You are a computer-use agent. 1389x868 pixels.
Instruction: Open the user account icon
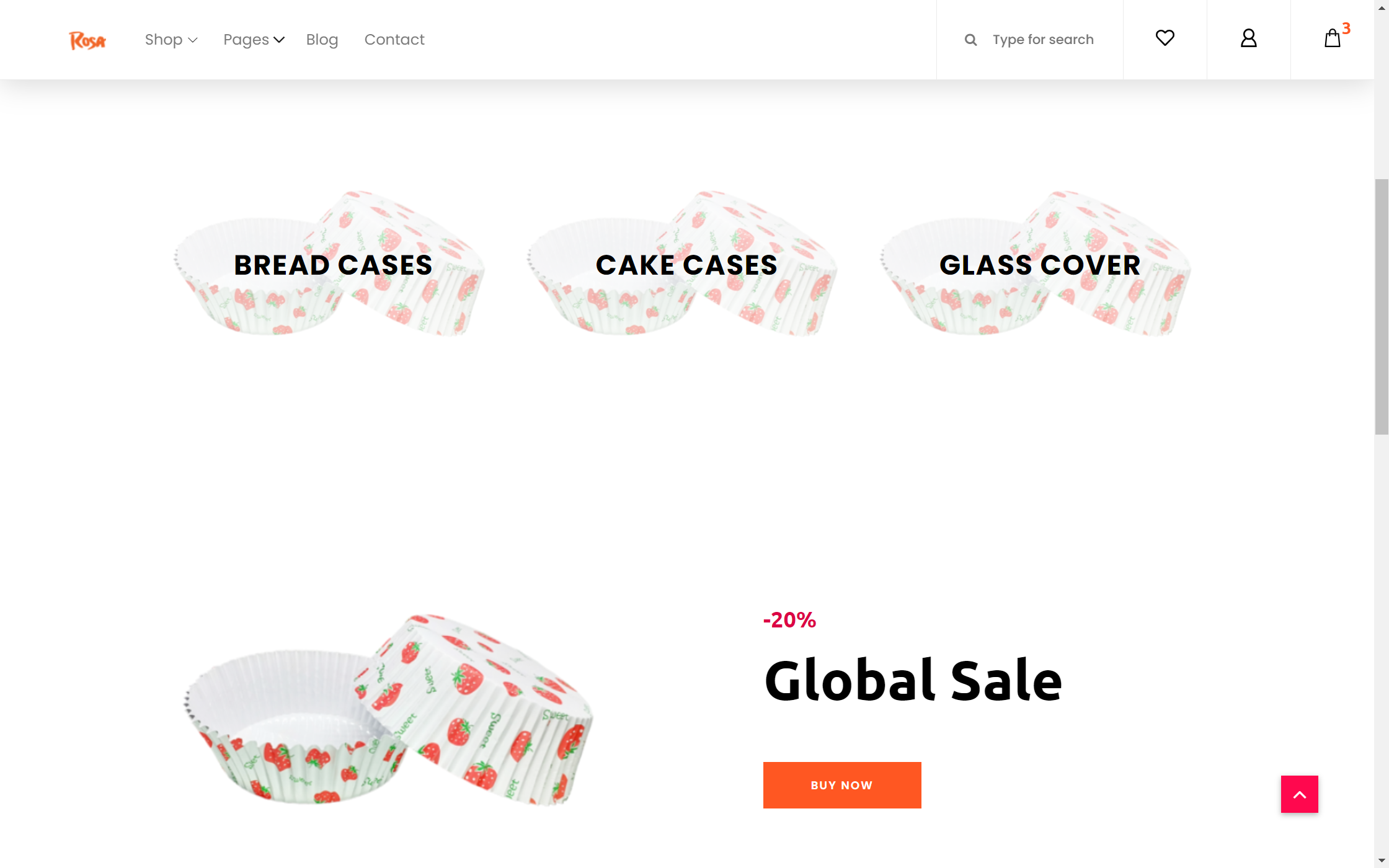click(x=1248, y=38)
